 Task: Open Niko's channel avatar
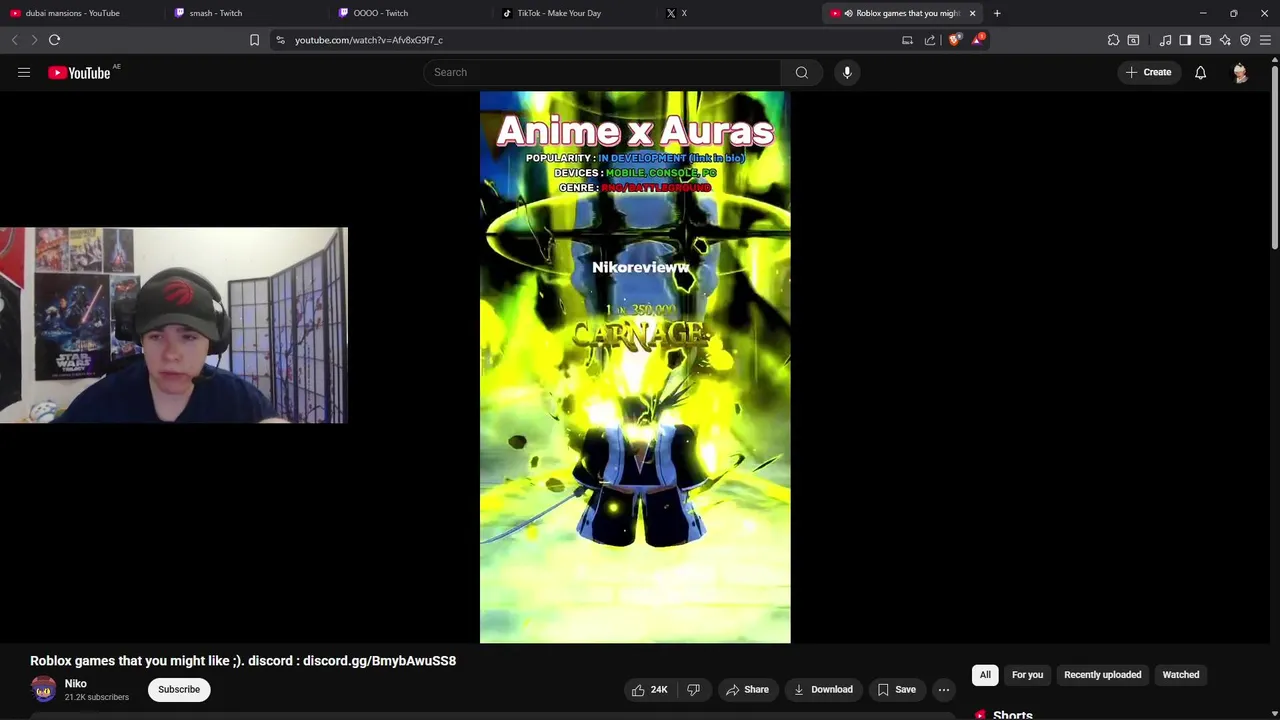[44, 689]
